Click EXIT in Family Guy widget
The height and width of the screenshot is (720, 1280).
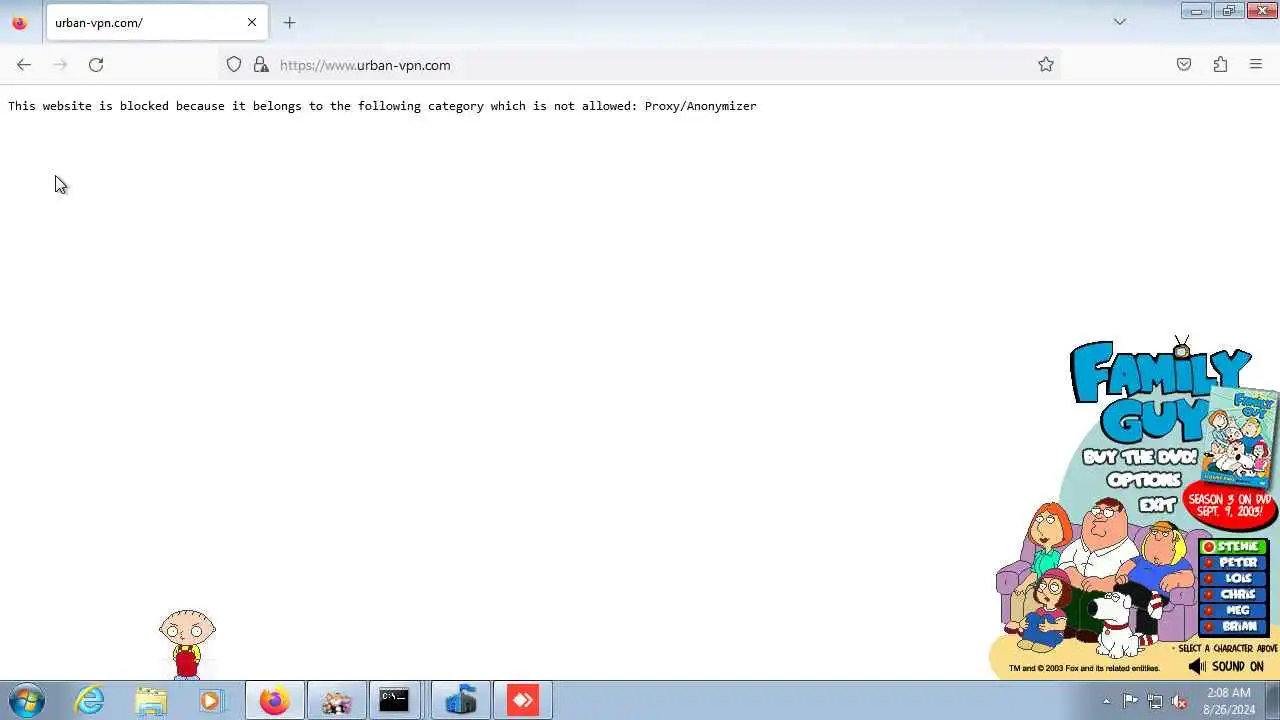[x=1157, y=505]
